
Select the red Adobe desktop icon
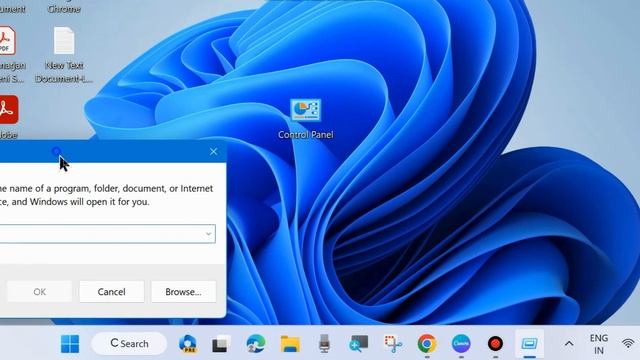(x=8, y=117)
